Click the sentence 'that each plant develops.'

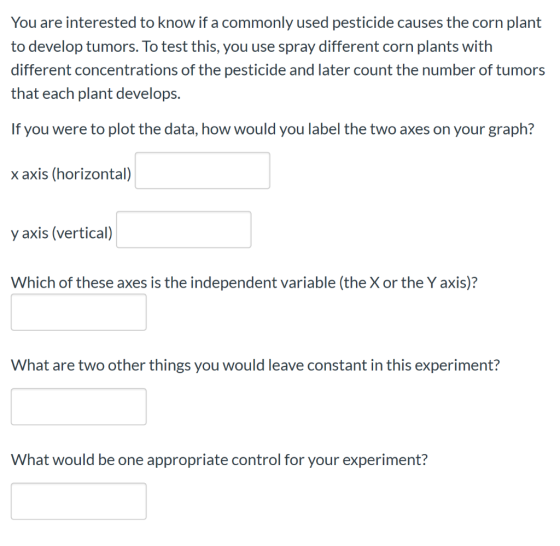[96, 94]
